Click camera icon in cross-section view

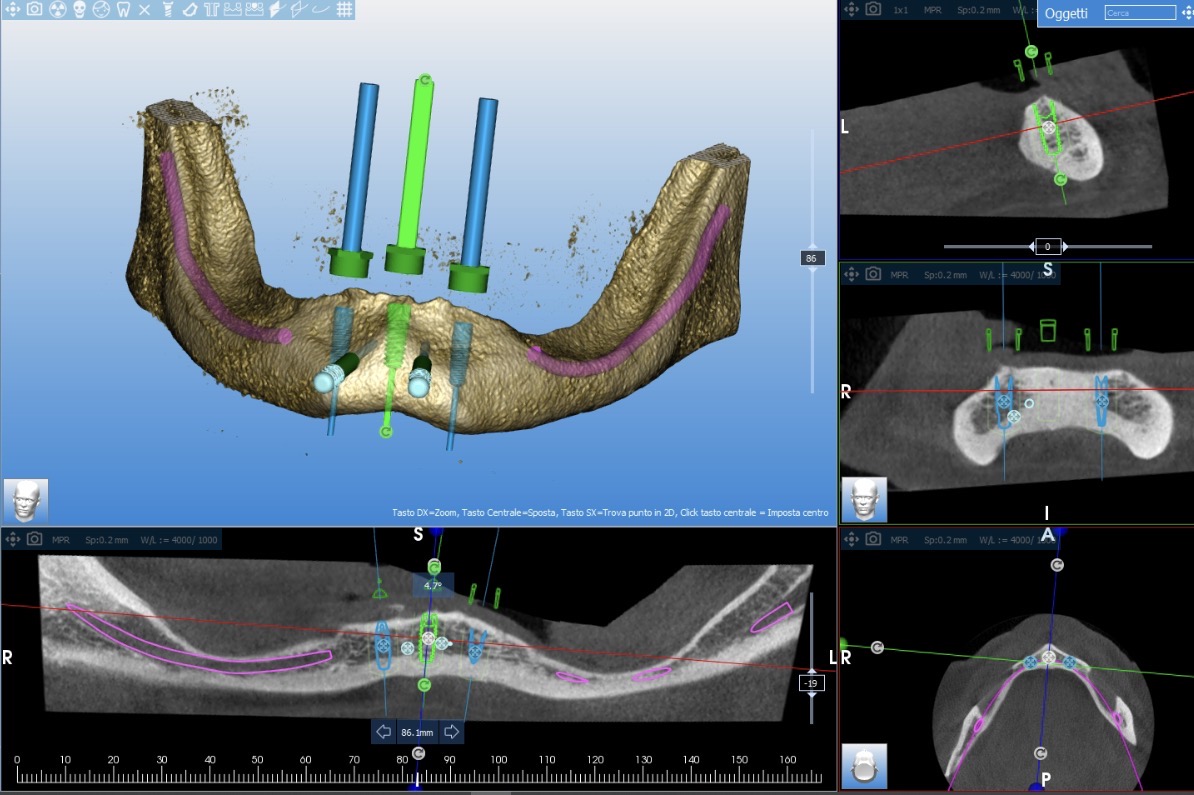tap(873, 9)
